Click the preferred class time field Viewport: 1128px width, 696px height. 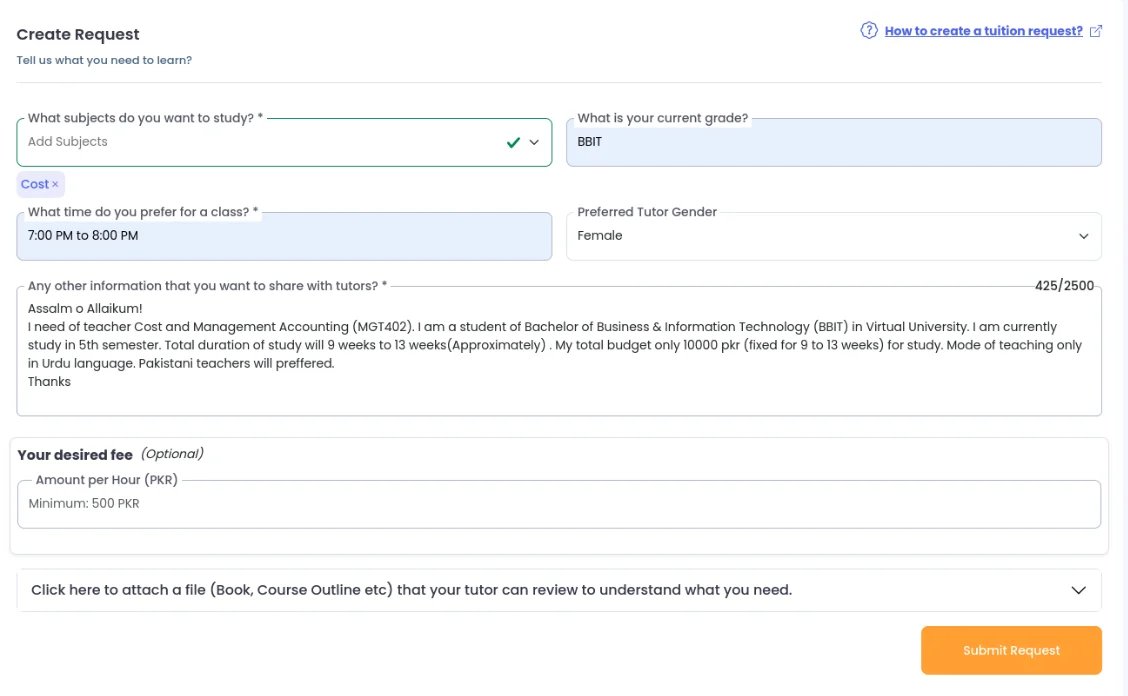click(283, 236)
